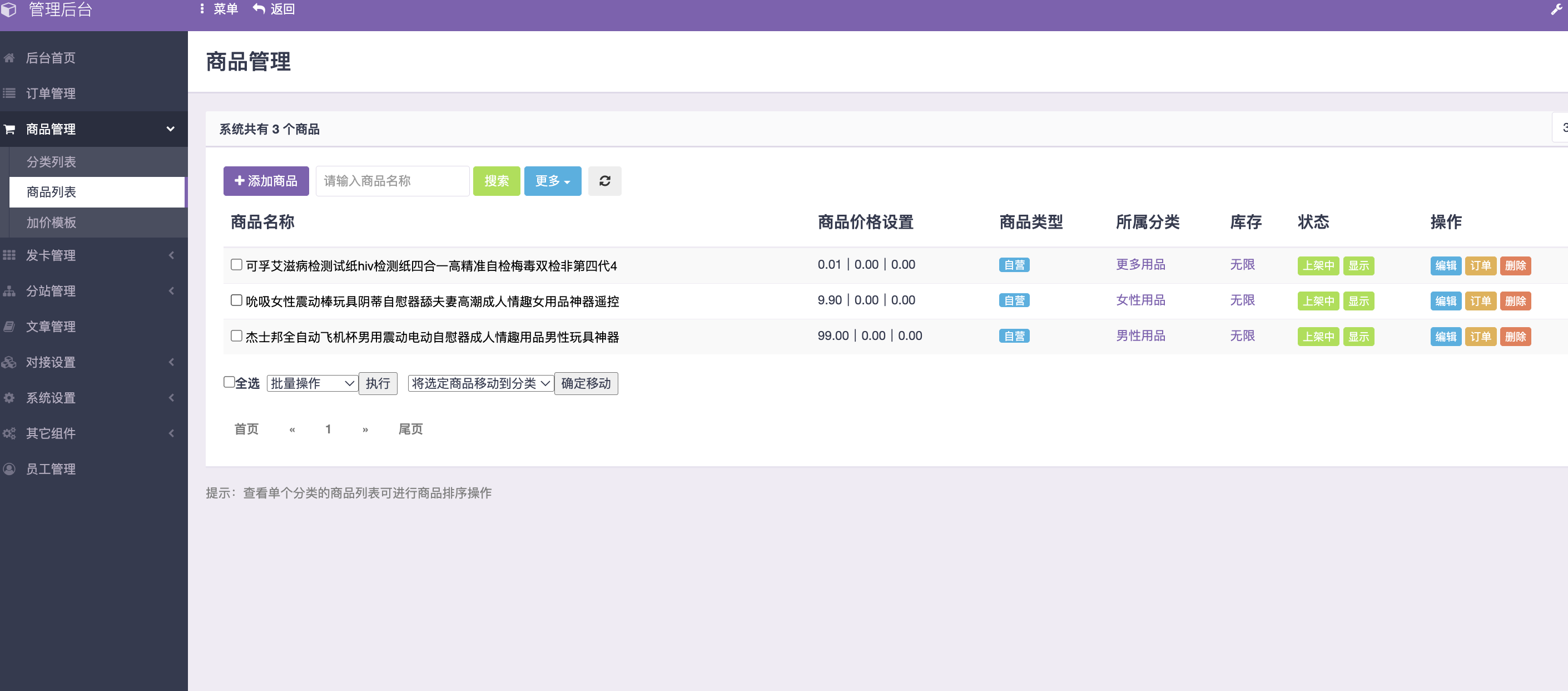Image resolution: width=1568 pixels, height=691 pixels.
Task: Click the 请输入商品名称 search input field
Action: [x=393, y=181]
